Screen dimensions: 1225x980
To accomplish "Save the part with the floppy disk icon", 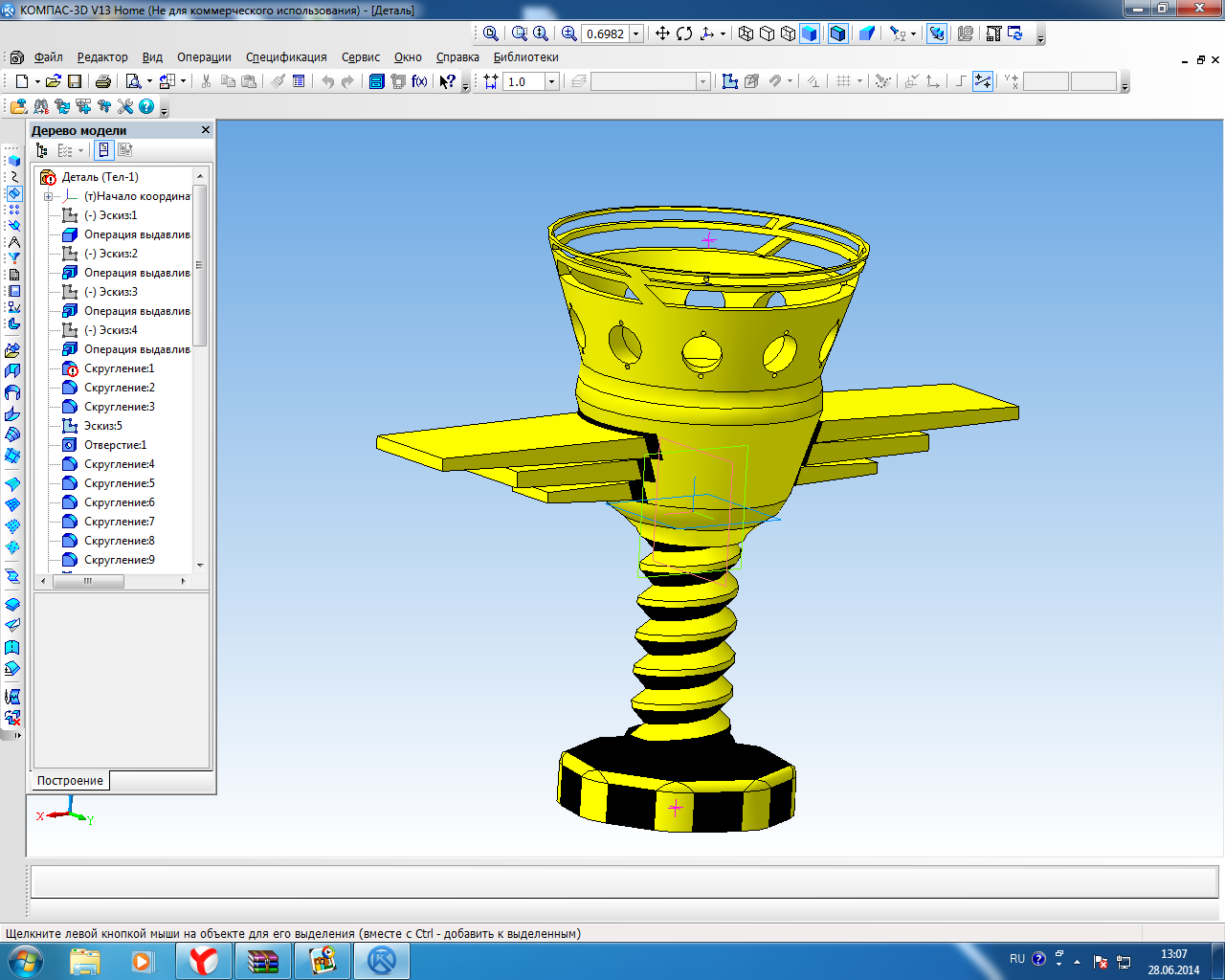I will pos(75,81).
